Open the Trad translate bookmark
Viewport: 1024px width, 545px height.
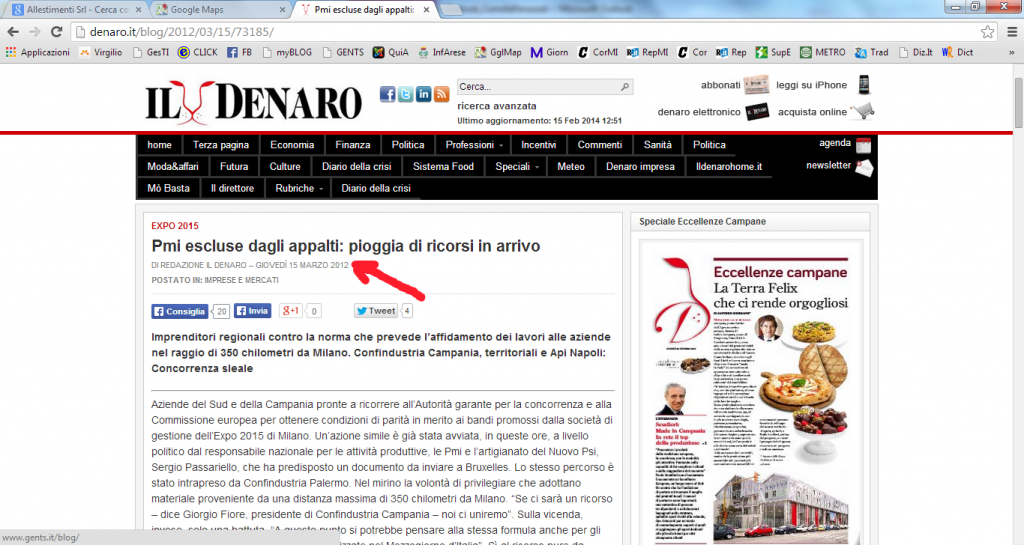click(x=872, y=52)
